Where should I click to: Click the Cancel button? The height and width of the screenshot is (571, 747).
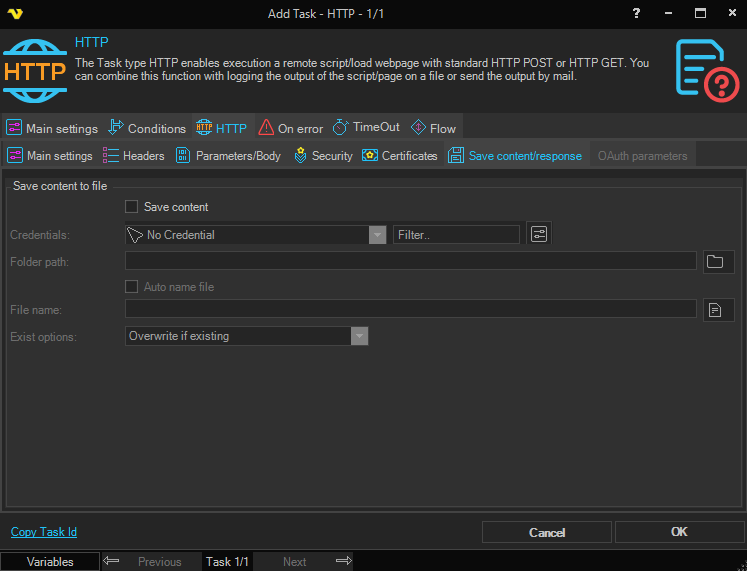pyautogui.click(x=547, y=532)
